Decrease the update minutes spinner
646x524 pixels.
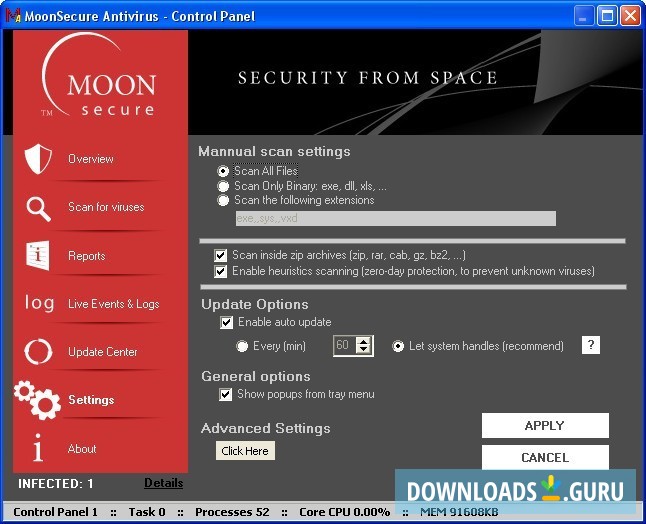pos(363,350)
